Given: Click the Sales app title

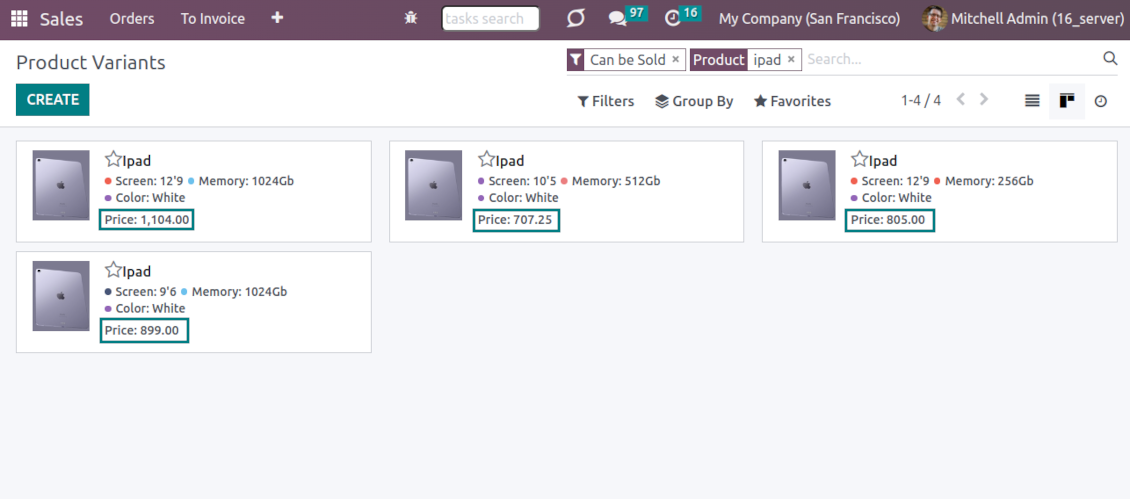Looking at the screenshot, I should coord(61,19).
